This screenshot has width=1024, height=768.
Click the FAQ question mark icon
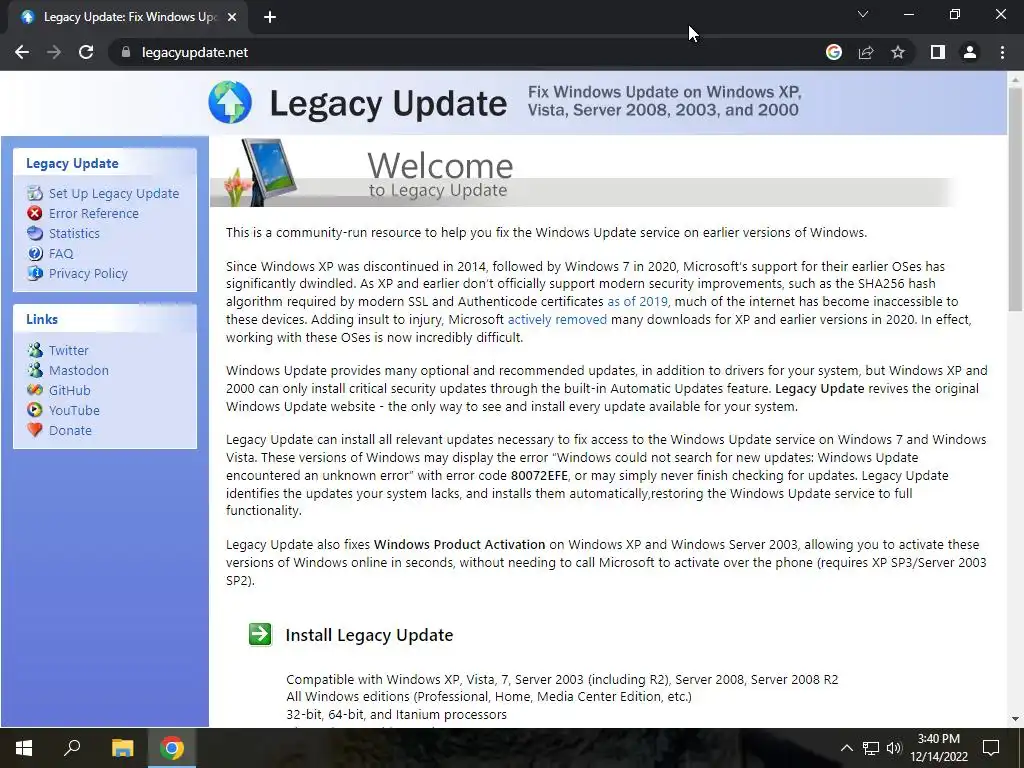[35, 253]
